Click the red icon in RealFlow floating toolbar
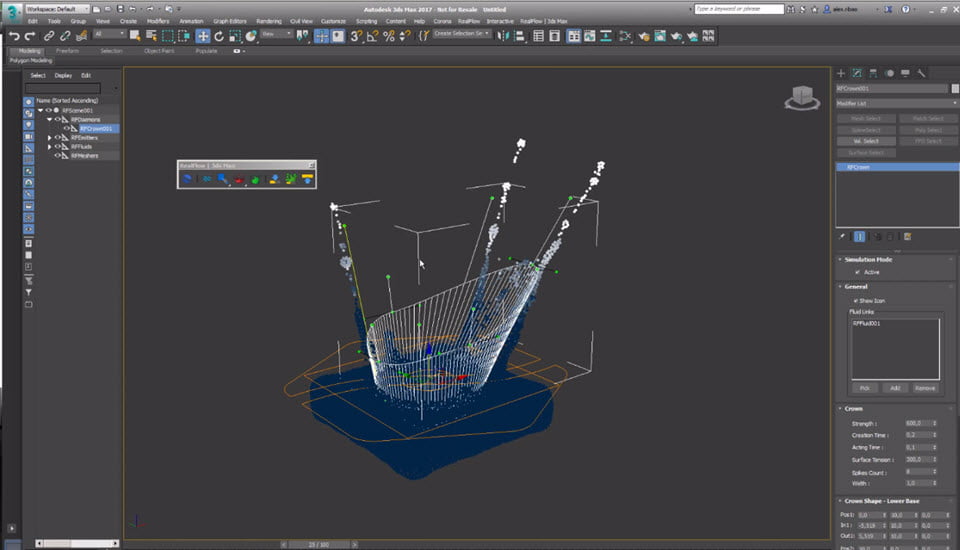Screen dimensions: 960x550 (x=239, y=179)
